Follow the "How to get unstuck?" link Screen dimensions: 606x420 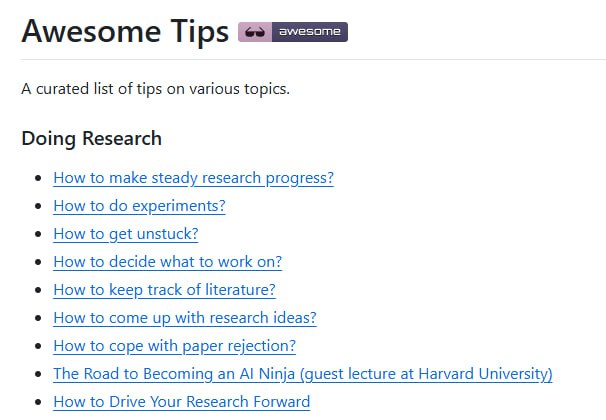coord(126,234)
